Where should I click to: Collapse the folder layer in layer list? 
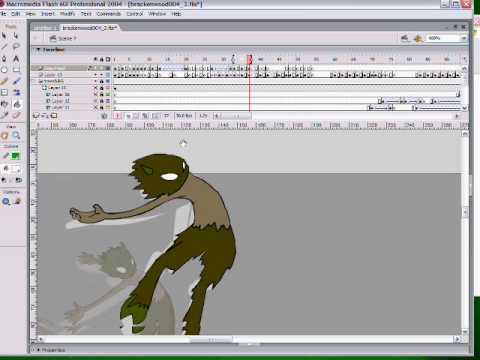[x=34, y=81]
